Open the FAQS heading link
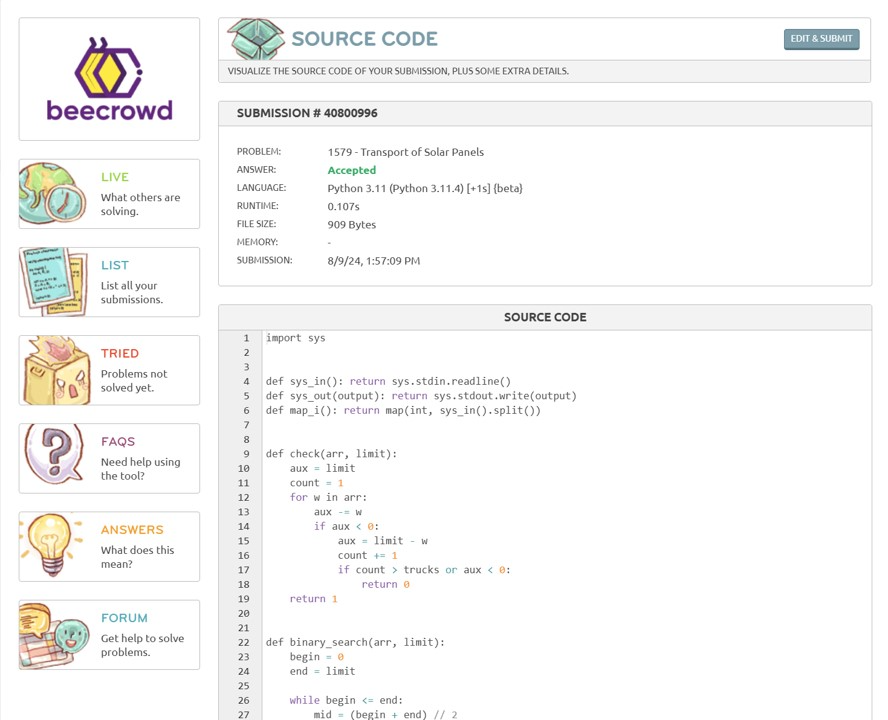888x720 pixels. pyautogui.click(x=118, y=441)
